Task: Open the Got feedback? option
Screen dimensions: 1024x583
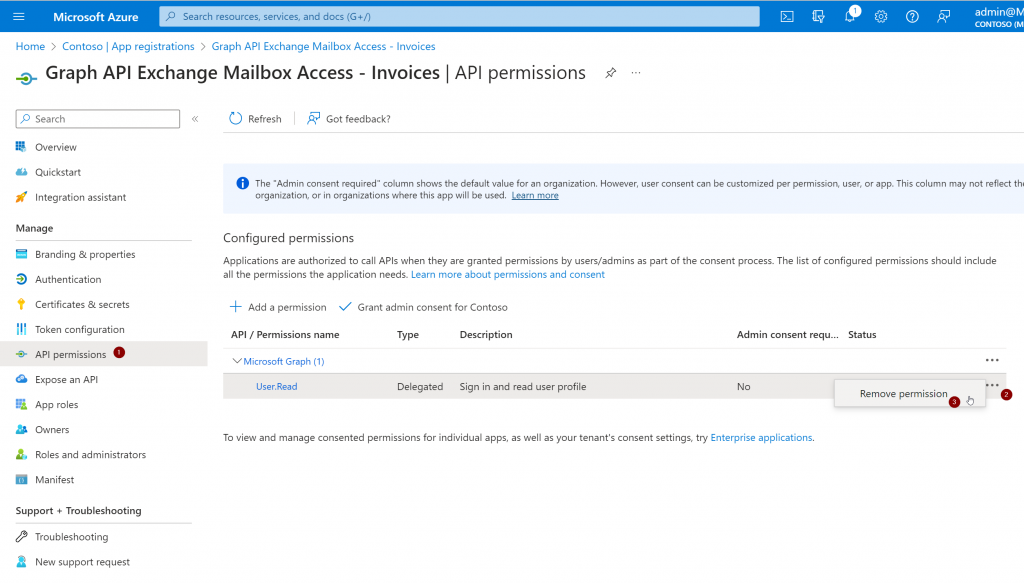Action: click(x=349, y=119)
